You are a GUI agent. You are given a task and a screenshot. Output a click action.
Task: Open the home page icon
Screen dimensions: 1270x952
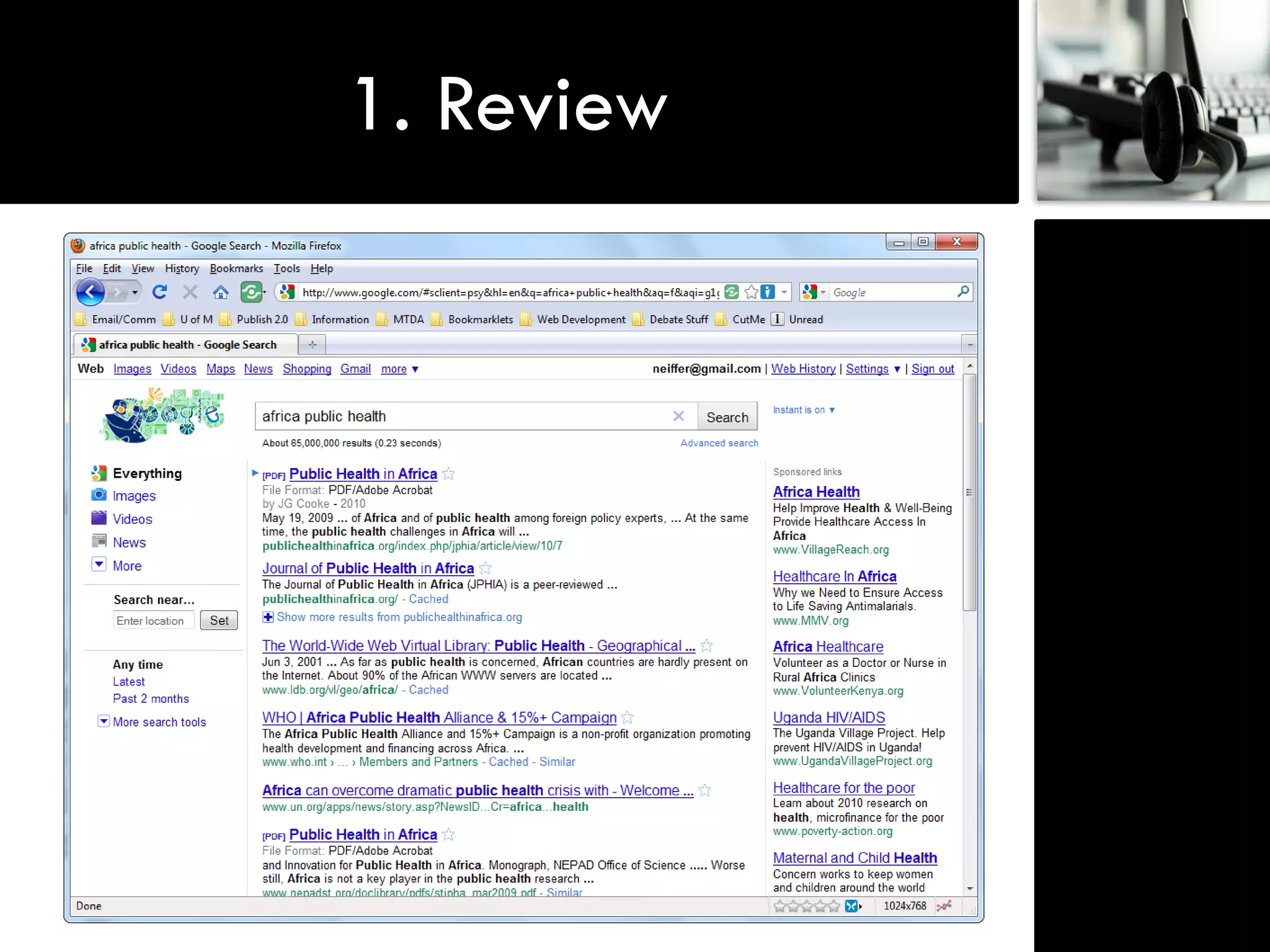point(221,292)
